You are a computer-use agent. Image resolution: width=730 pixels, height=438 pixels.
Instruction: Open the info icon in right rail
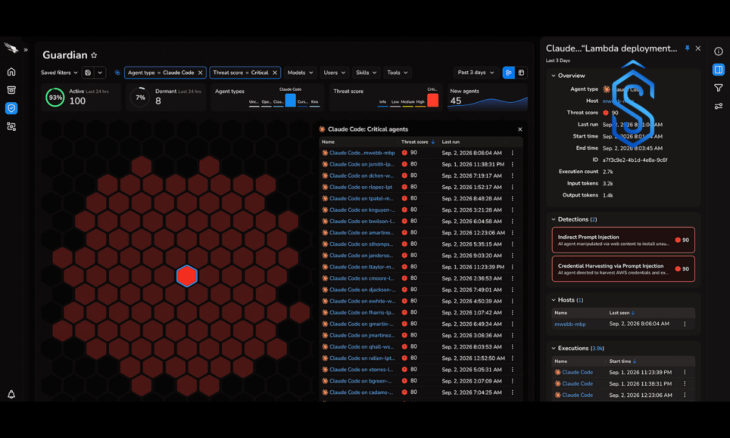point(718,51)
